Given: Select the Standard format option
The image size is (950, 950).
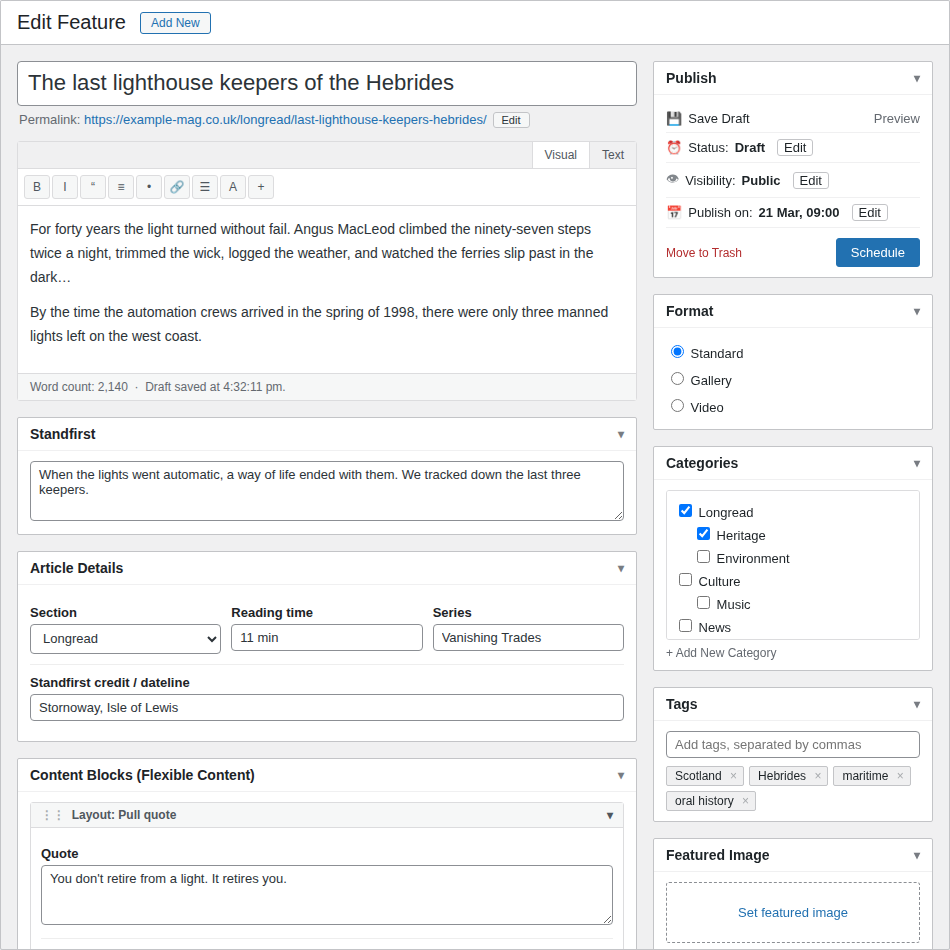Looking at the screenshot, I should (677, 352).
